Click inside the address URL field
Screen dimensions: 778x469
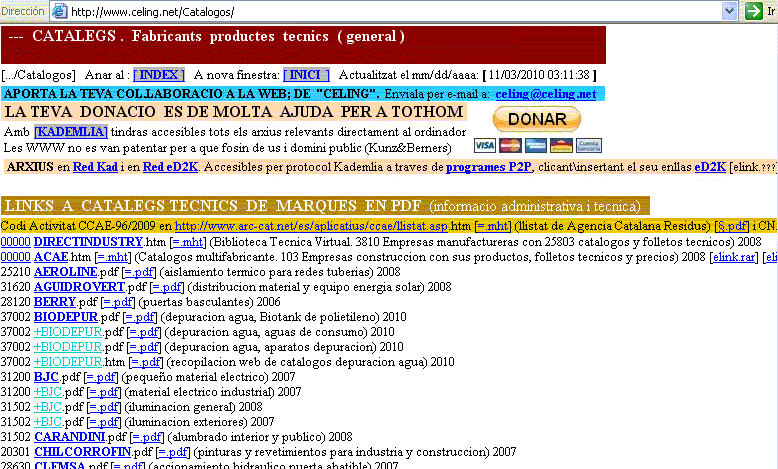pyautogui.click(x=394, y=11)
